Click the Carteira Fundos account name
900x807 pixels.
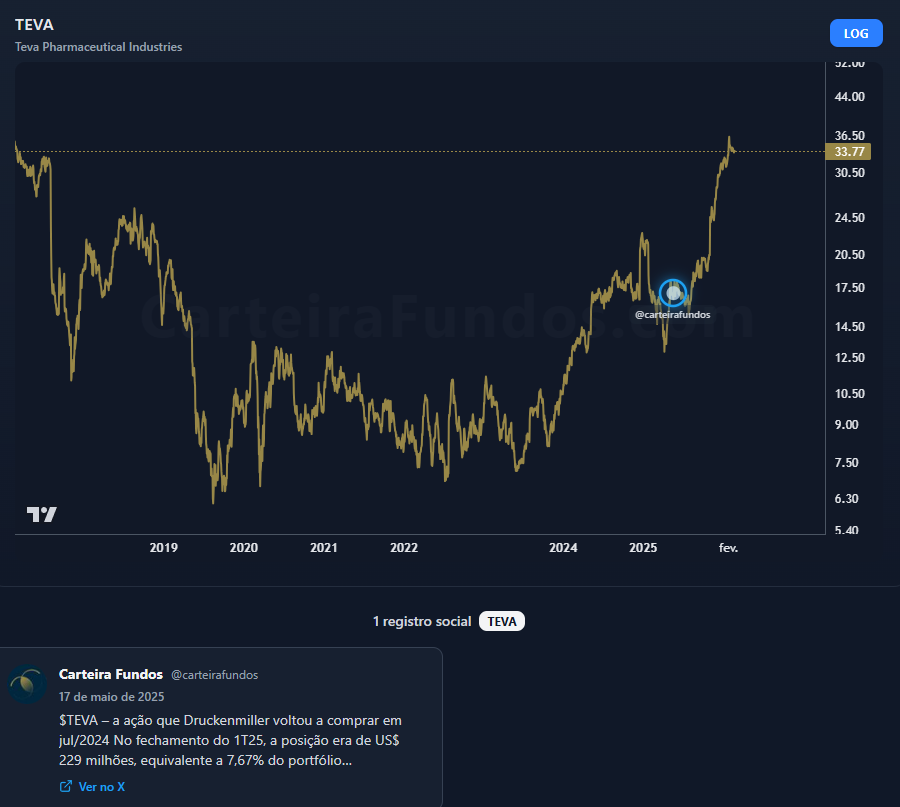point(111,674)
